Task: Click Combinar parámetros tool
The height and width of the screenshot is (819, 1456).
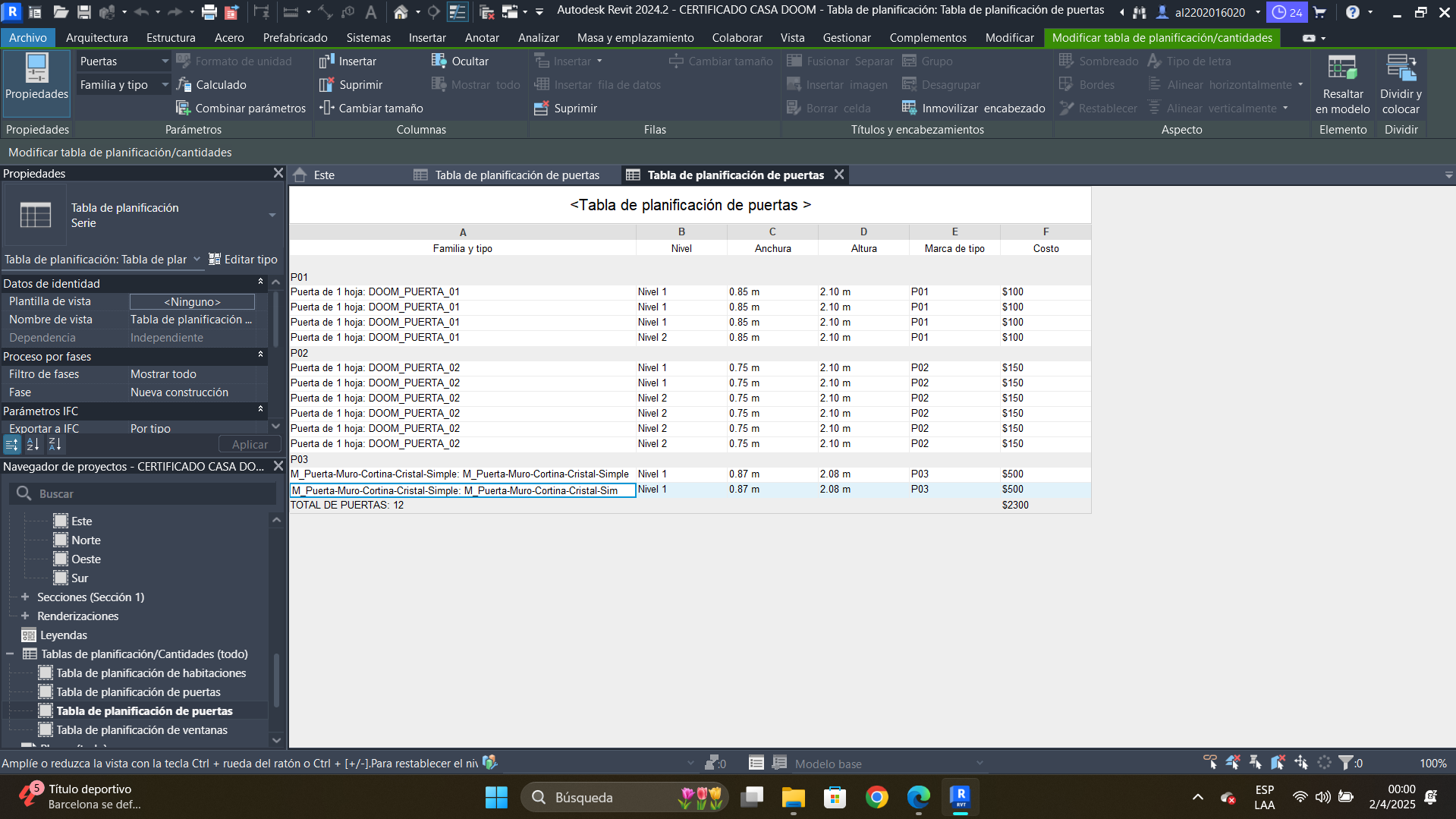Action: click(241, 109)
